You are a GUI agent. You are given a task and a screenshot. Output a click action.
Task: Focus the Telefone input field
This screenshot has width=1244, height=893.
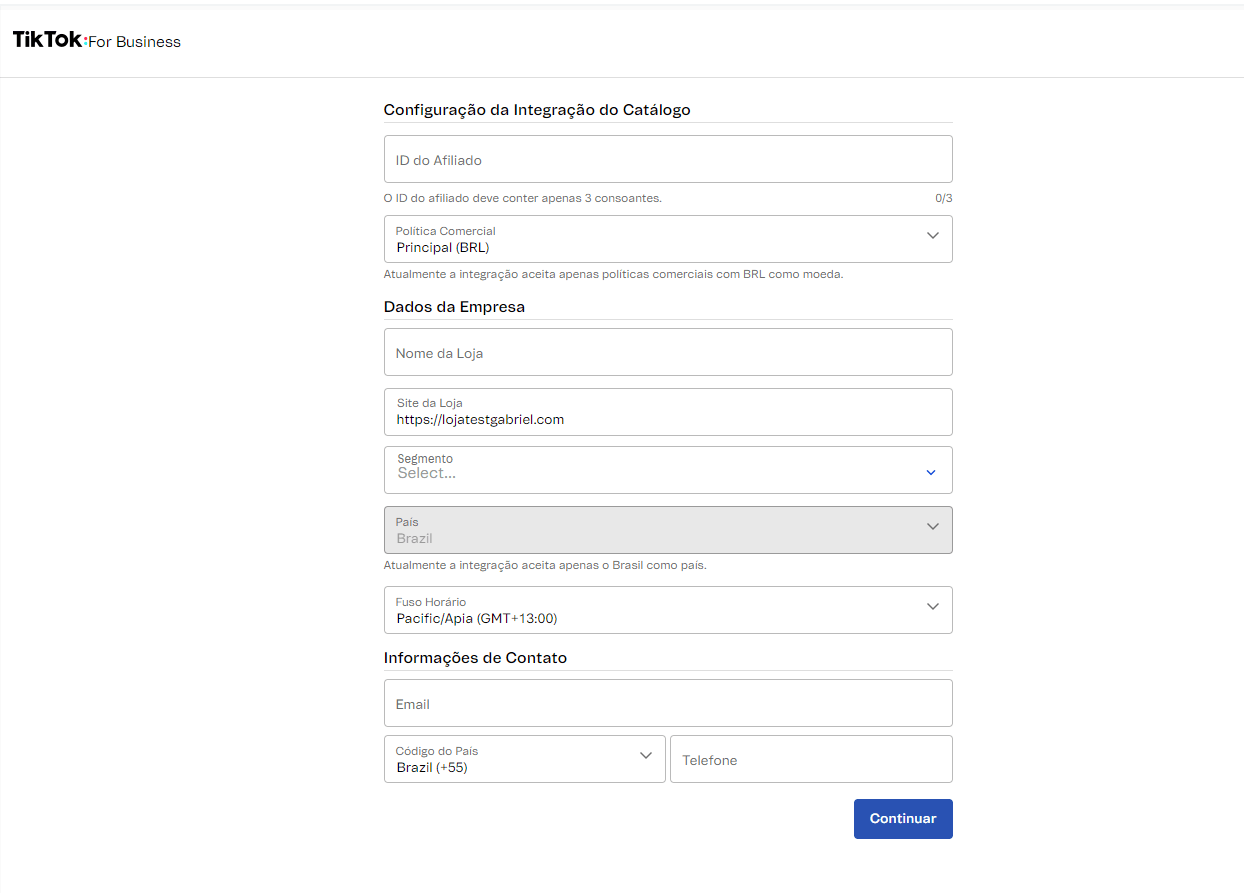tap(810, 760)
